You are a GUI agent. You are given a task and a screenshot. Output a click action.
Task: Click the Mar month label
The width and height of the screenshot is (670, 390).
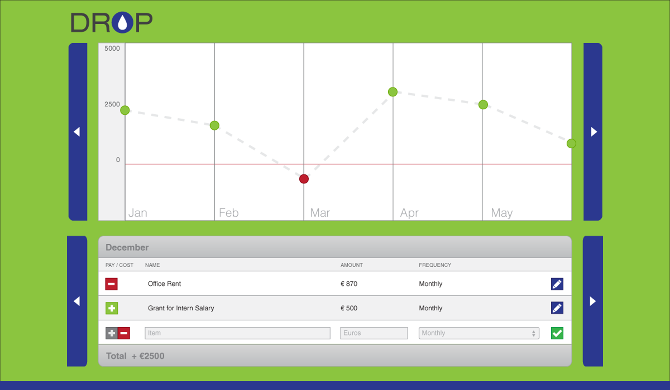[320, 213]
